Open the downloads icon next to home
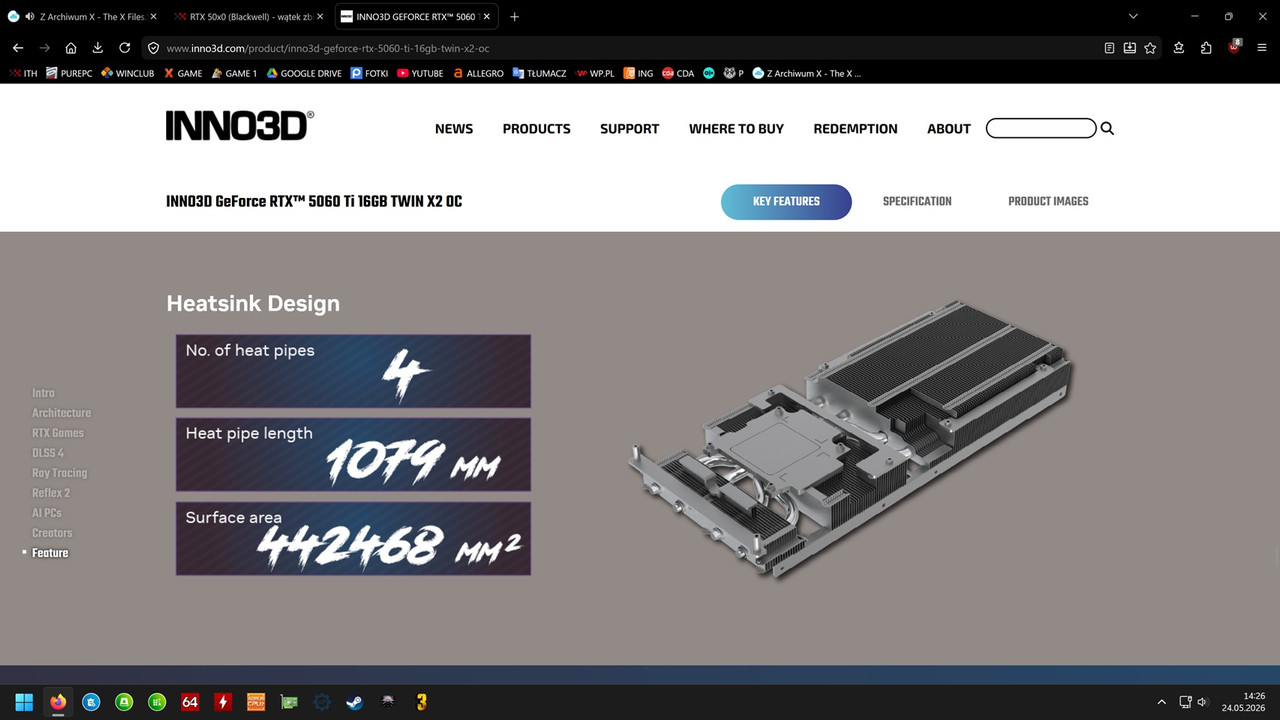This screenshot has width=1280, height=720. 98,48
